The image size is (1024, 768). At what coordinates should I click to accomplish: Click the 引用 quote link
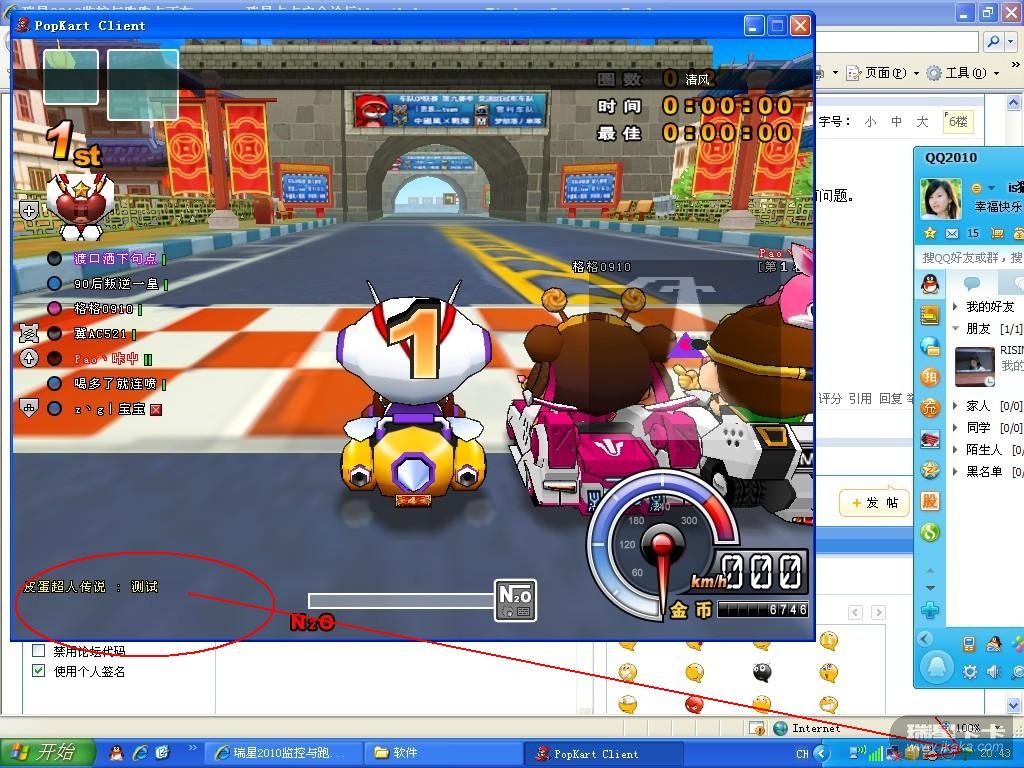click(860, 398)
